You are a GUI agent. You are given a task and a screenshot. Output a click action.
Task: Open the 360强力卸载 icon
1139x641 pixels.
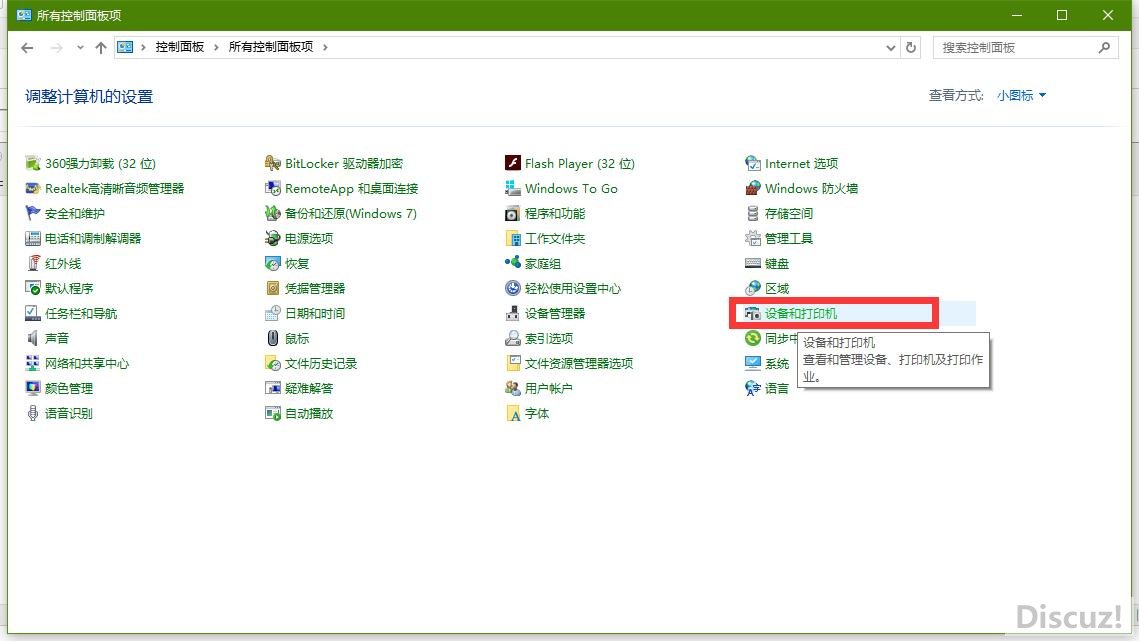33,164
